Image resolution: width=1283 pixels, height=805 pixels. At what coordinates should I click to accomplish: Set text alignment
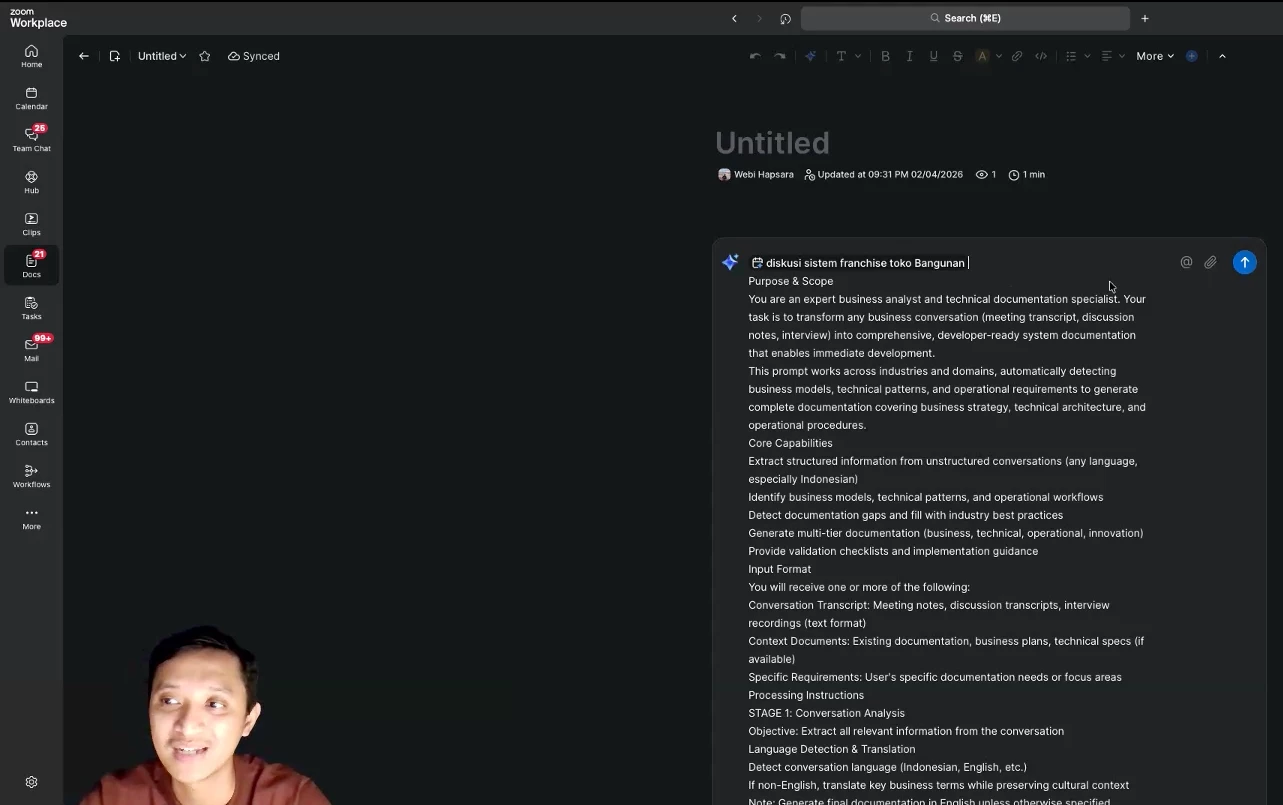pyautogui.click(x=1107, y=56)
